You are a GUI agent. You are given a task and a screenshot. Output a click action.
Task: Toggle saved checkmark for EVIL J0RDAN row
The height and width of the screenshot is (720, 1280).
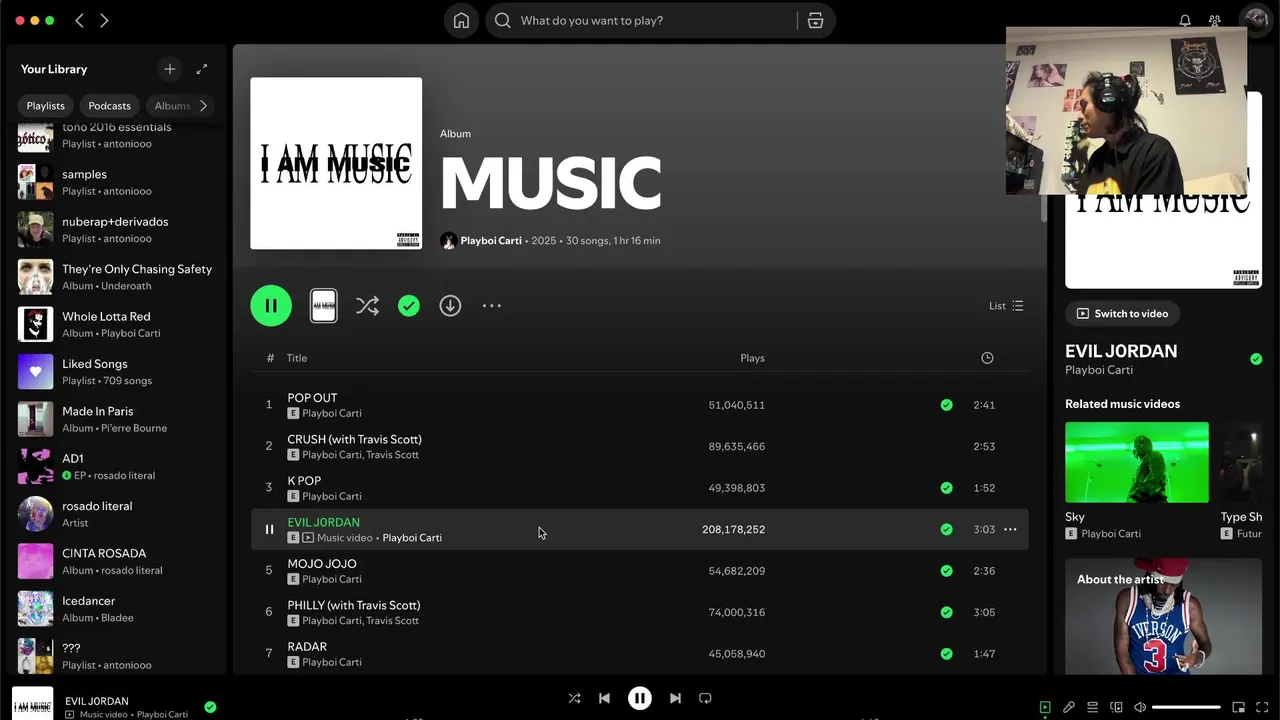tap(946, 529)
